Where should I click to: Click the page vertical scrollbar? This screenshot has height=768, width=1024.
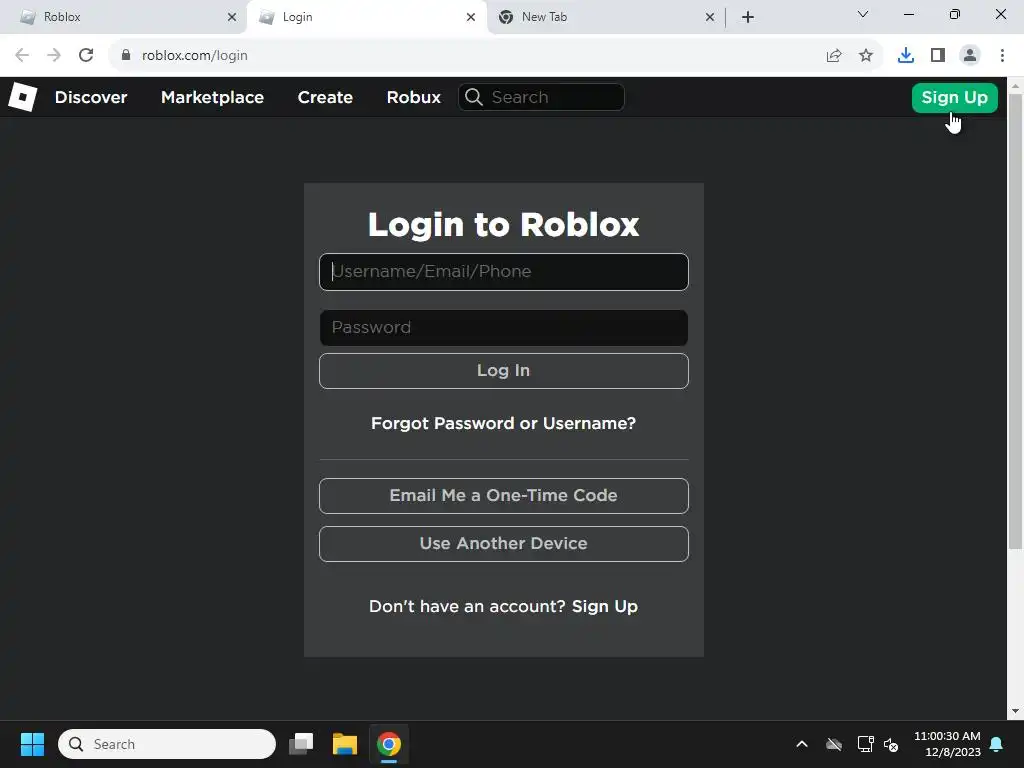pos(1015,320)
